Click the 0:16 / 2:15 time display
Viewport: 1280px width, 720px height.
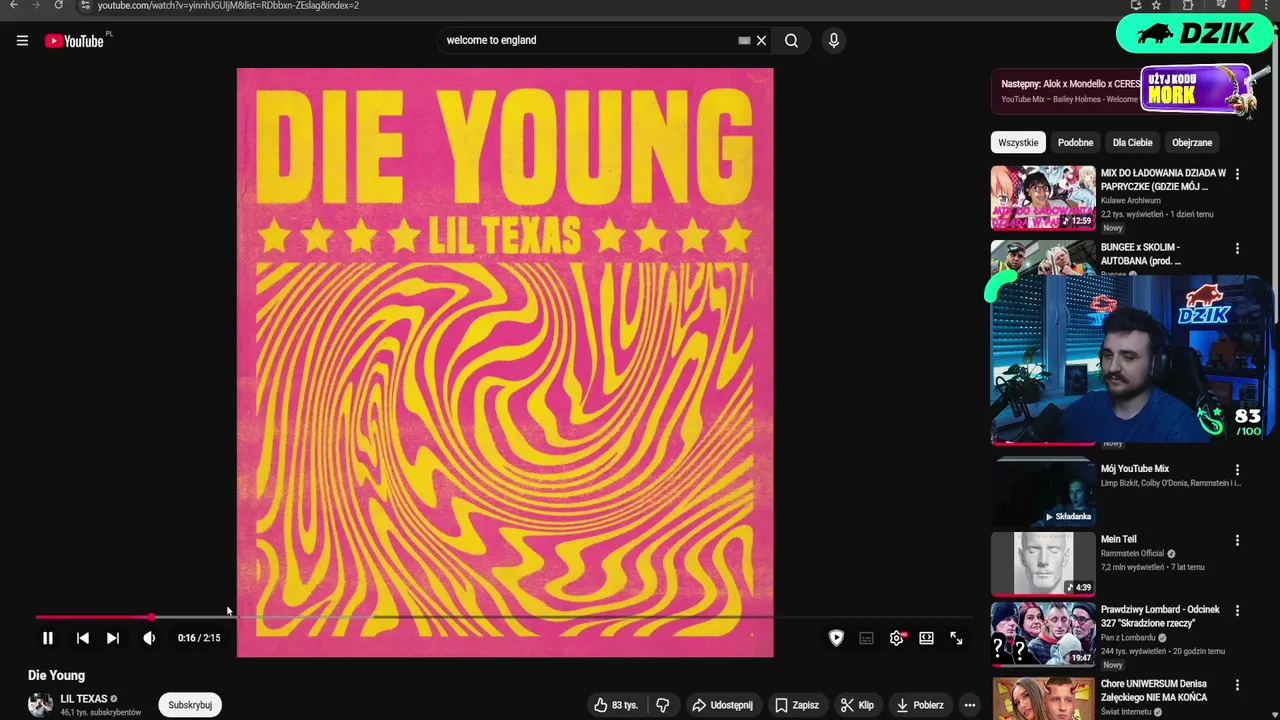click(199, 638)
